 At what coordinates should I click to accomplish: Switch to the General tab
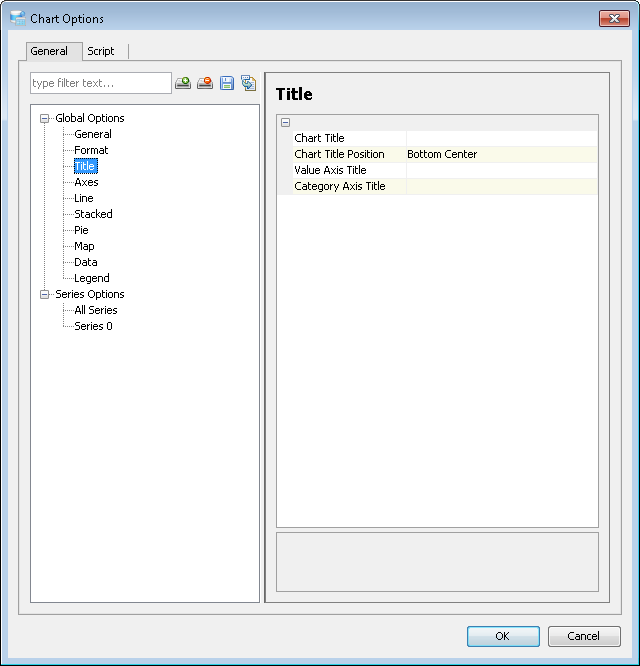point(54,51)
